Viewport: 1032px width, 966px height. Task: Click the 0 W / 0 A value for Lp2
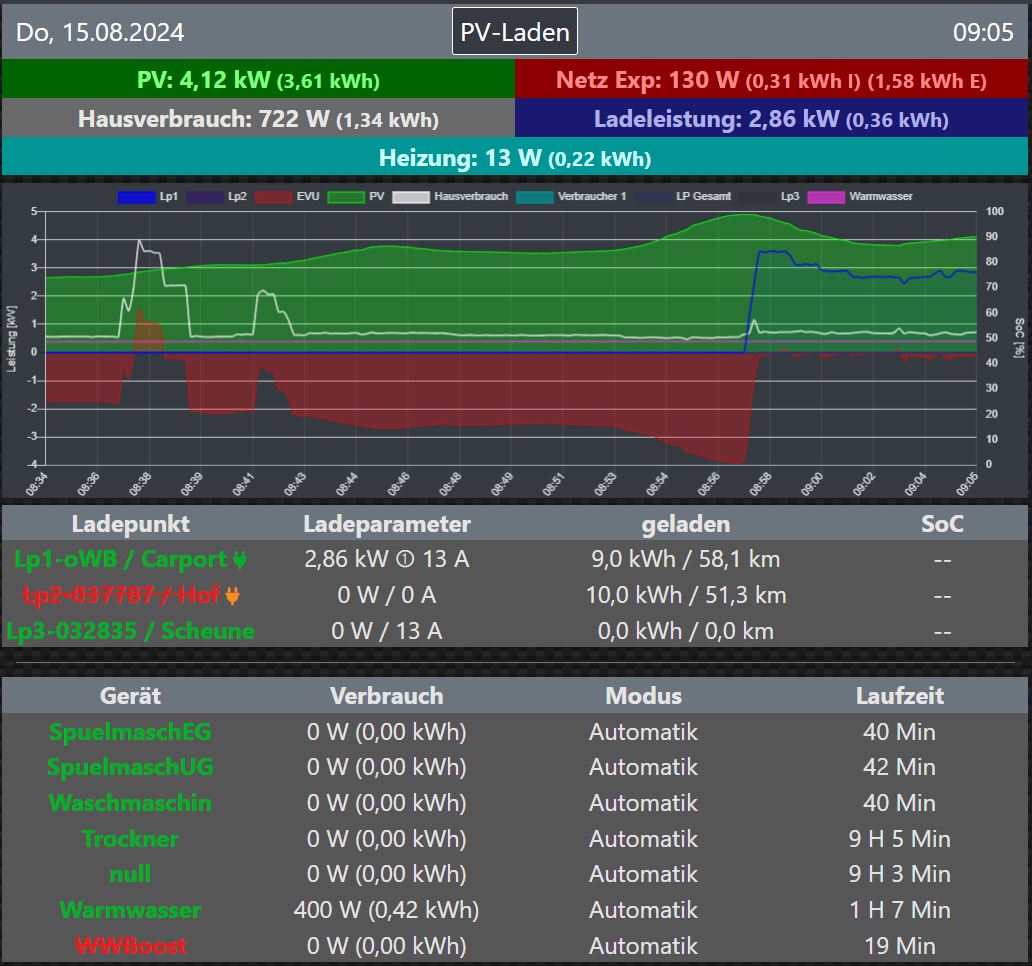click(386, 596)
